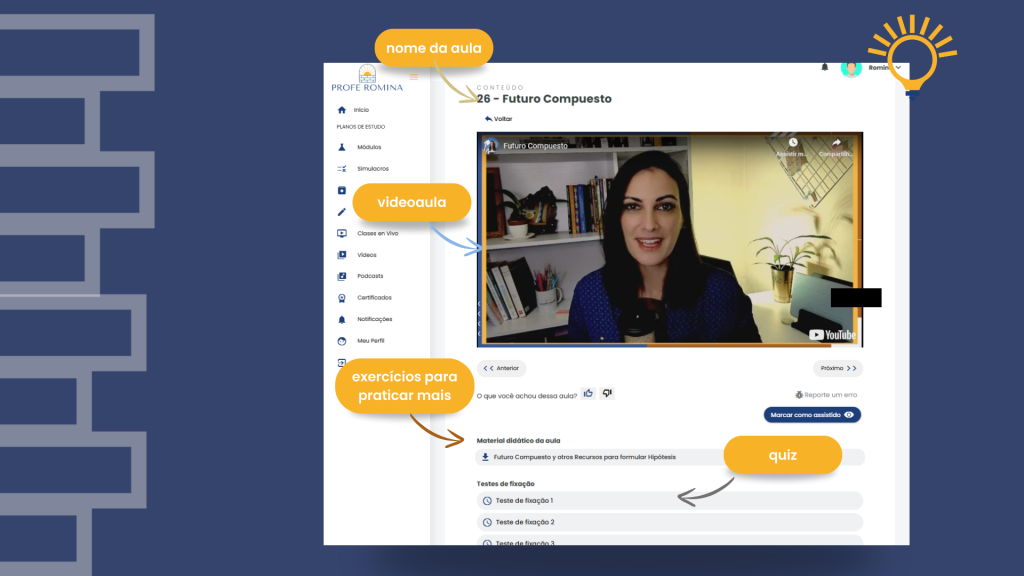
Task: Select Podcasts in the sidebar menu
Action: [x=370, y=276]
